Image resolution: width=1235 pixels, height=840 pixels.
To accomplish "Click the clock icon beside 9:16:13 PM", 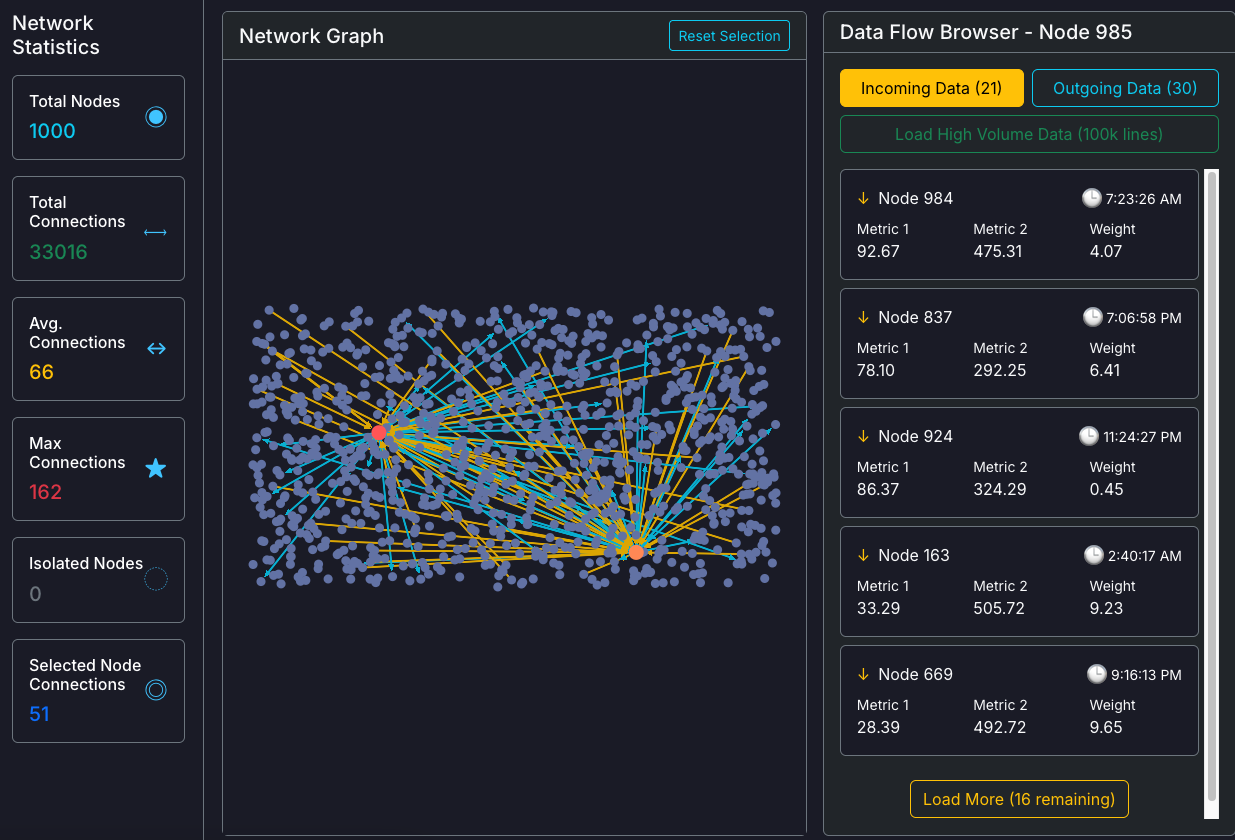I will tap(1096, 674).
